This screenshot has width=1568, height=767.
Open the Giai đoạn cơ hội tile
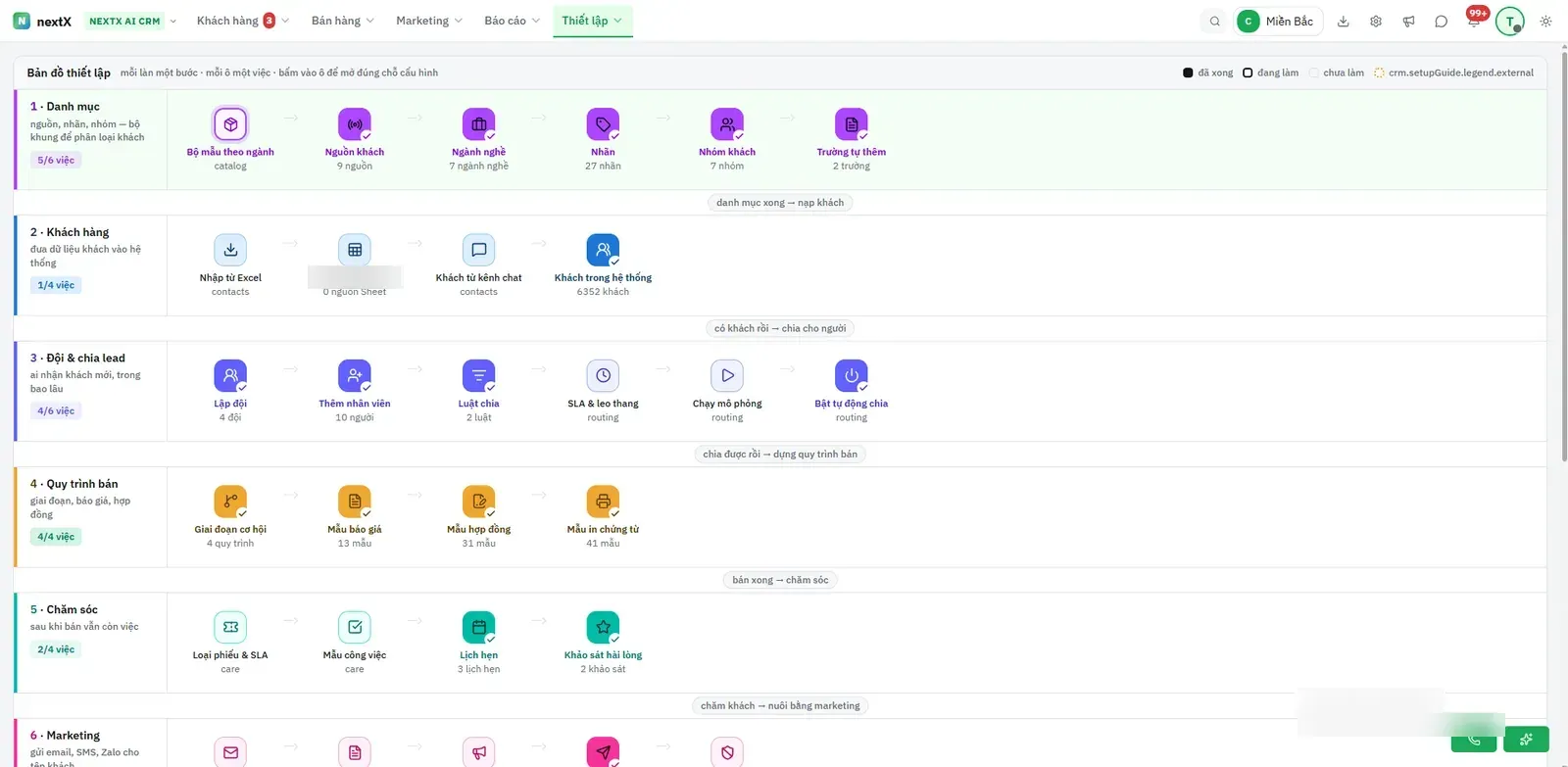click(x=230, y=515)
